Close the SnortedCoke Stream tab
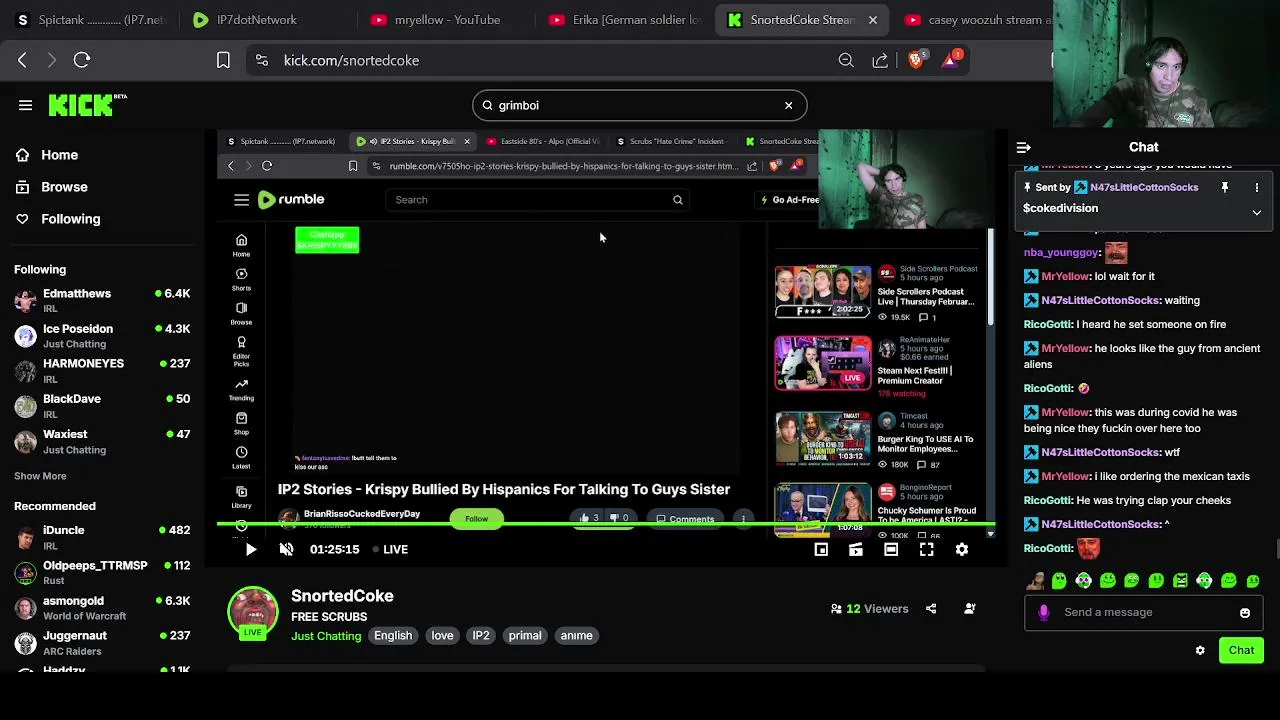Screen dimensions: 1280x720 click(x=872, y=19)
